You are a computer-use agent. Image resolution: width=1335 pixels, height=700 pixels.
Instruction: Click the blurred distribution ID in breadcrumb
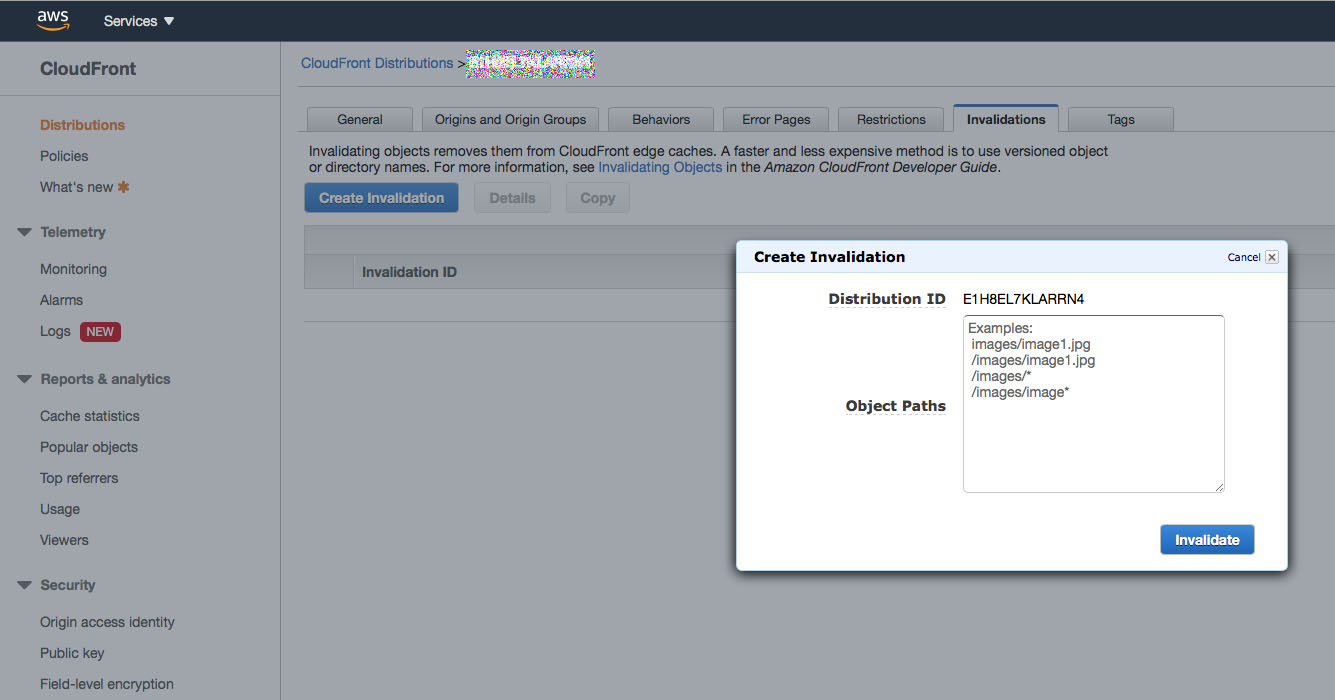tap(531, 64)
